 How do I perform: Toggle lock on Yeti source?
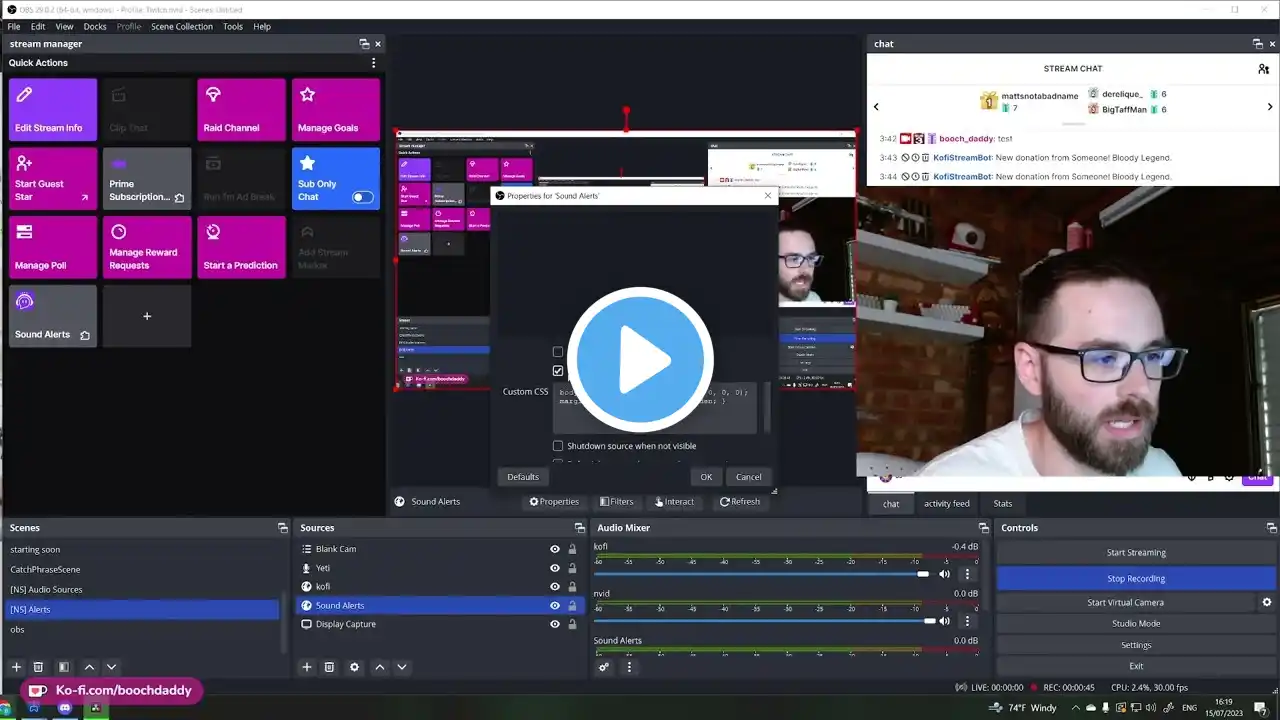click(572, 568)
